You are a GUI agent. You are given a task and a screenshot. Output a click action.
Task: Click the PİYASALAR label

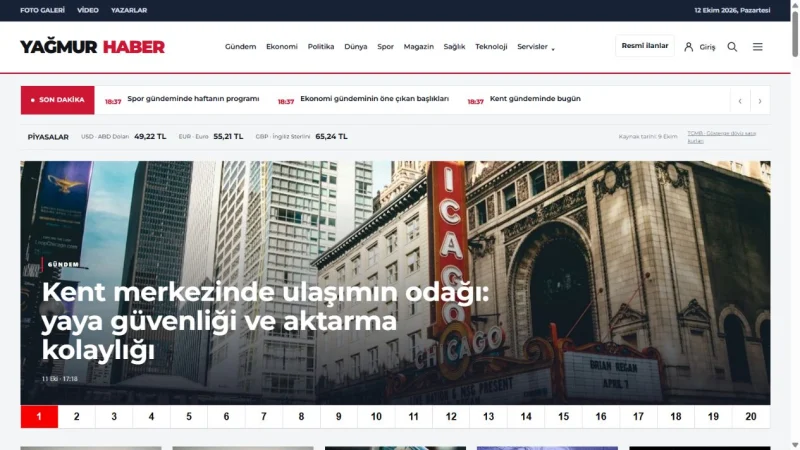[48, 137]
